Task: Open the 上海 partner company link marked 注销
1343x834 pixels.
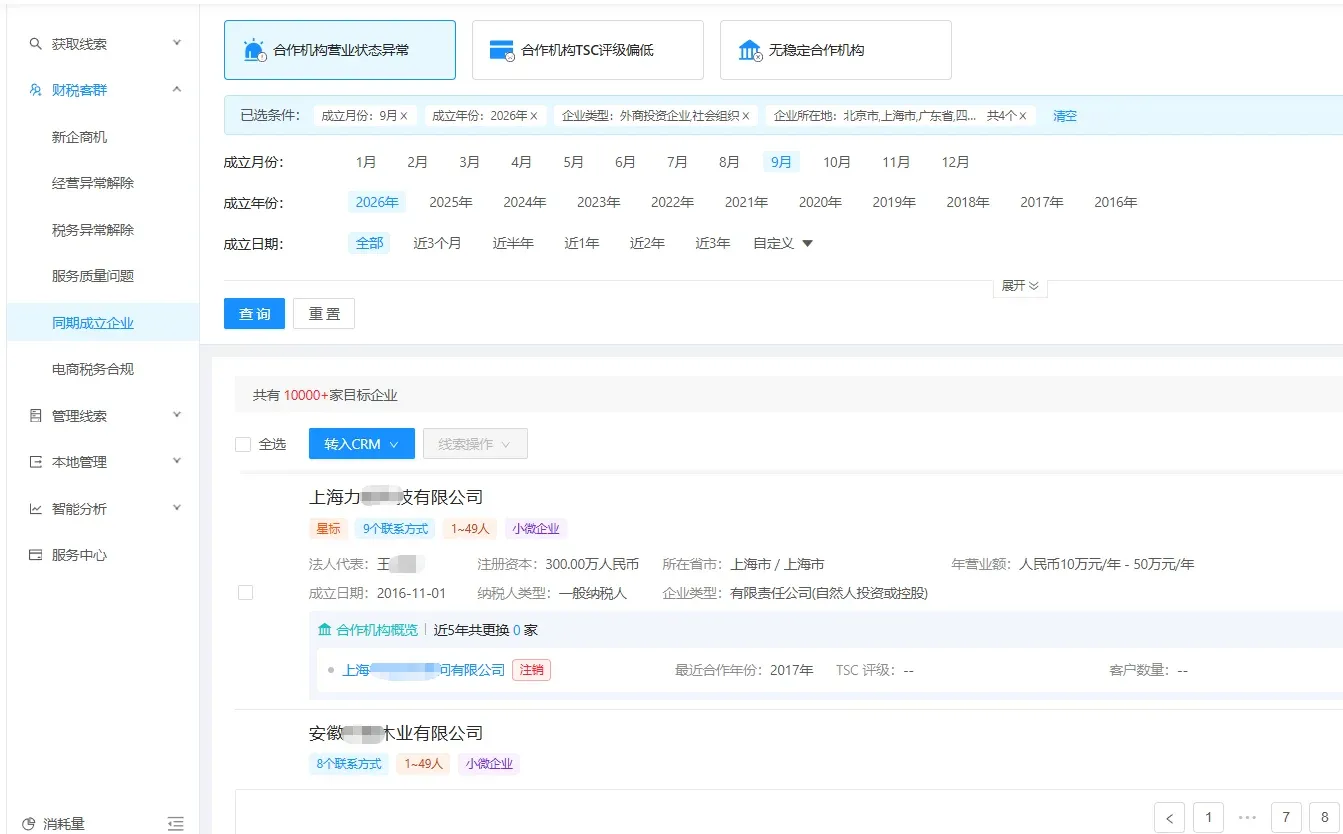Action: 424,670
